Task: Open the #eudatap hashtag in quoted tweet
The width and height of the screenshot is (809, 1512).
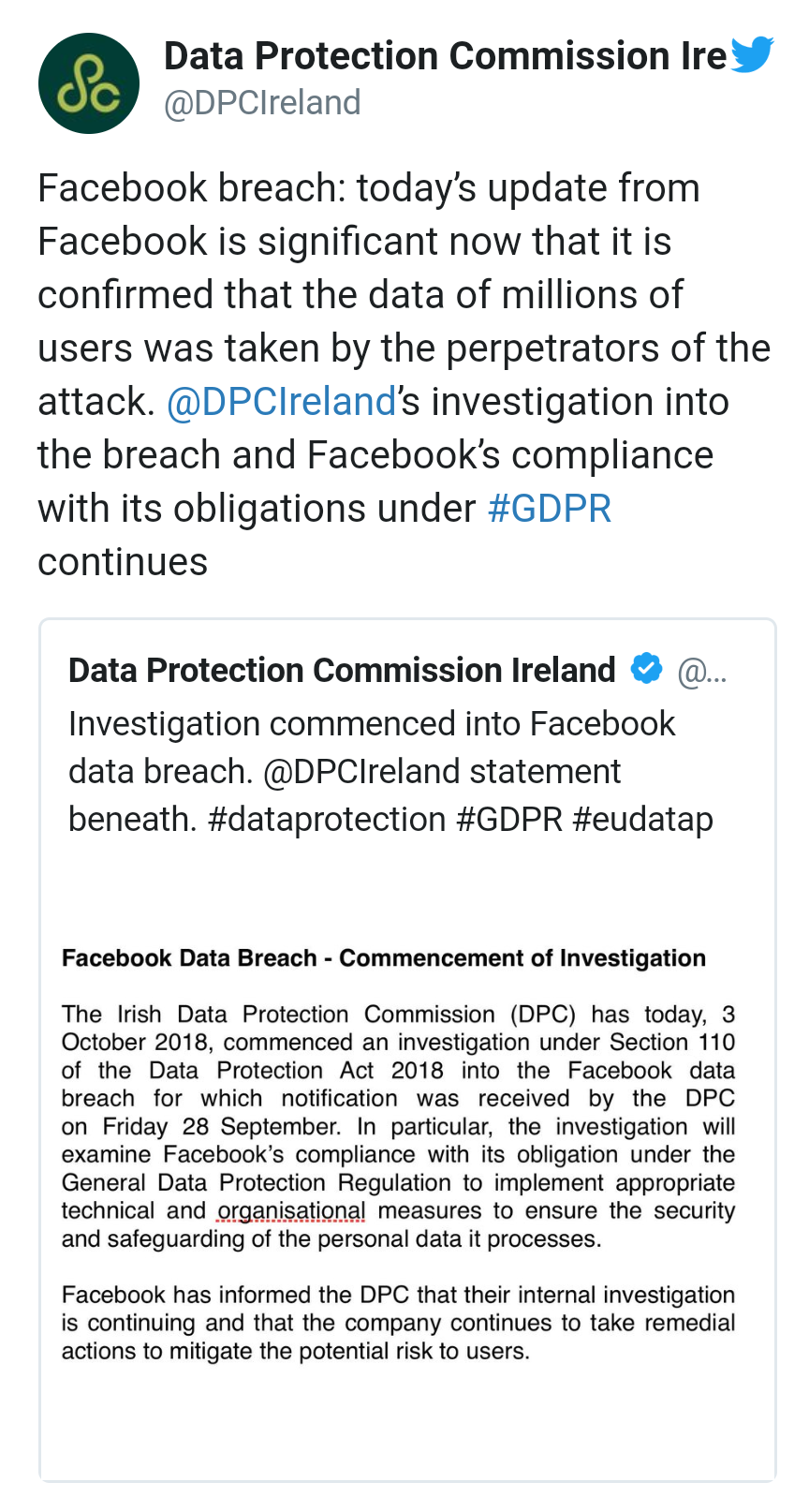Action: 642,819
